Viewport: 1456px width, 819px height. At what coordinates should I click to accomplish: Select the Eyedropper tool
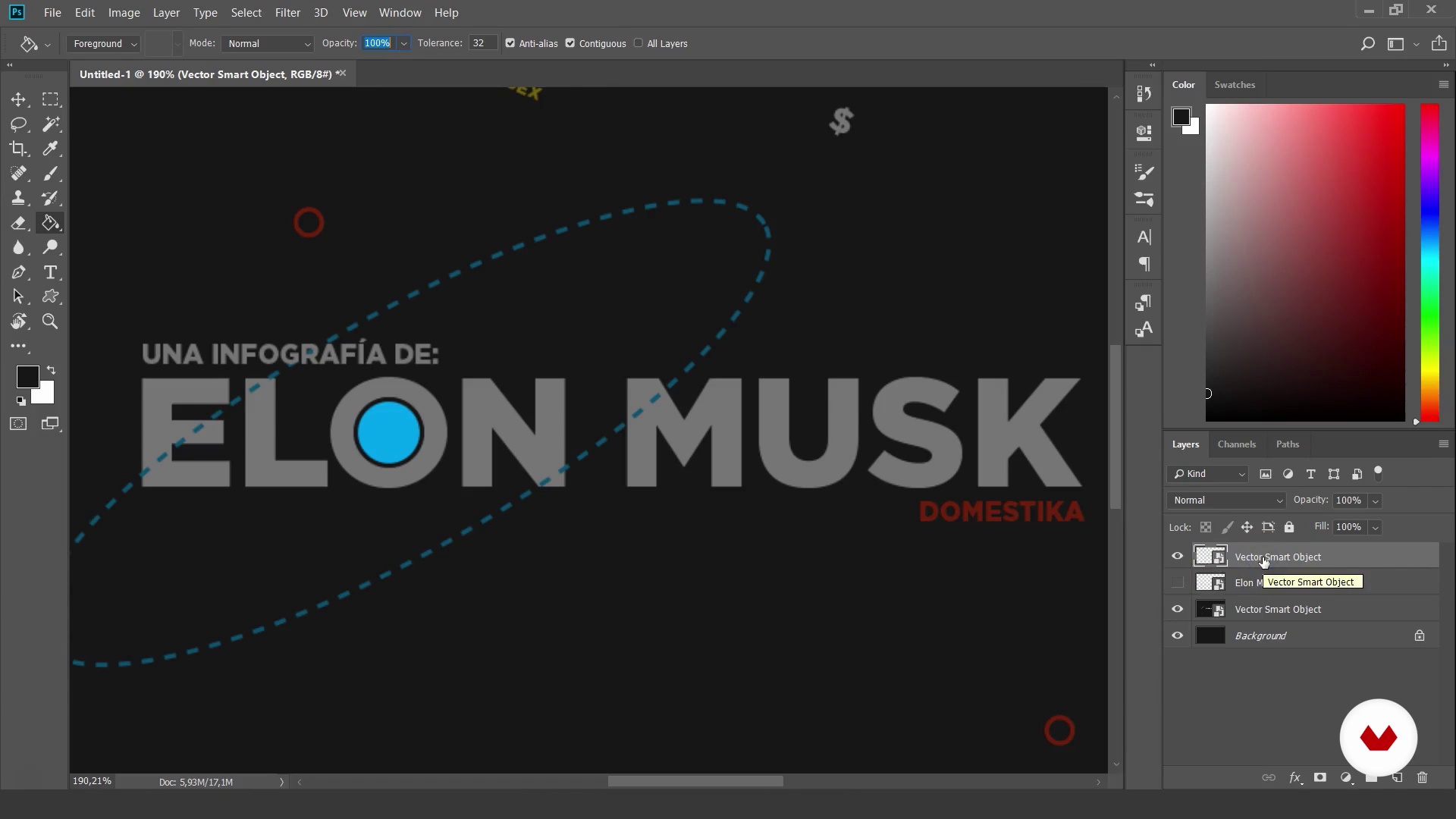pyautogui.click(x=51, y=149)
